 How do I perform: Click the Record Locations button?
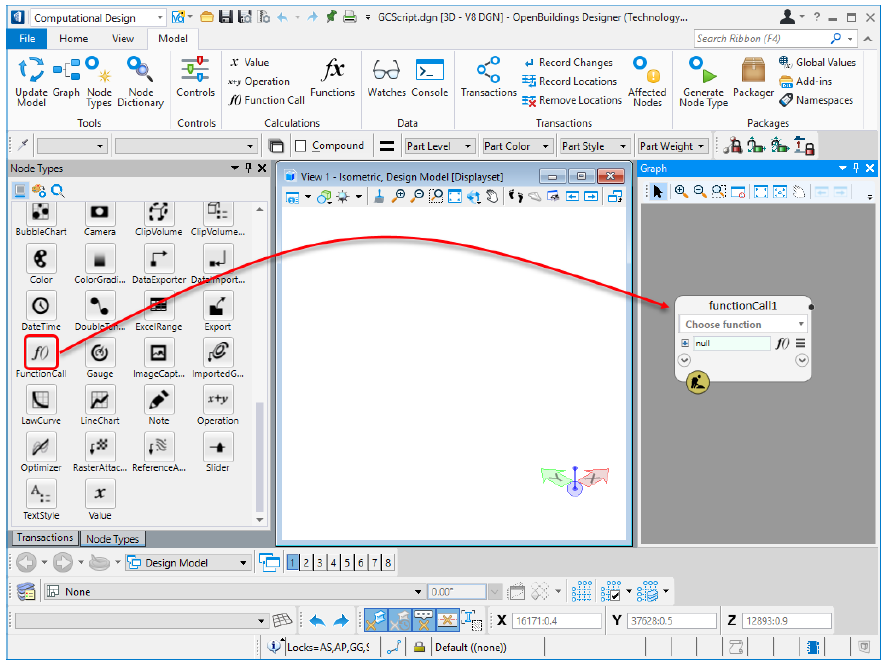tap(569, 81)
